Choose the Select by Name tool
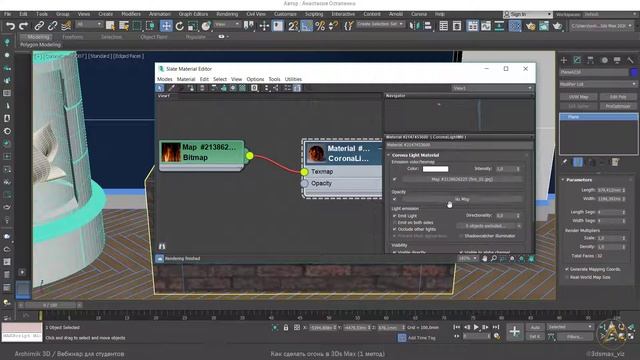The height and width of the screenshot is (360, 640). (124, 26)
